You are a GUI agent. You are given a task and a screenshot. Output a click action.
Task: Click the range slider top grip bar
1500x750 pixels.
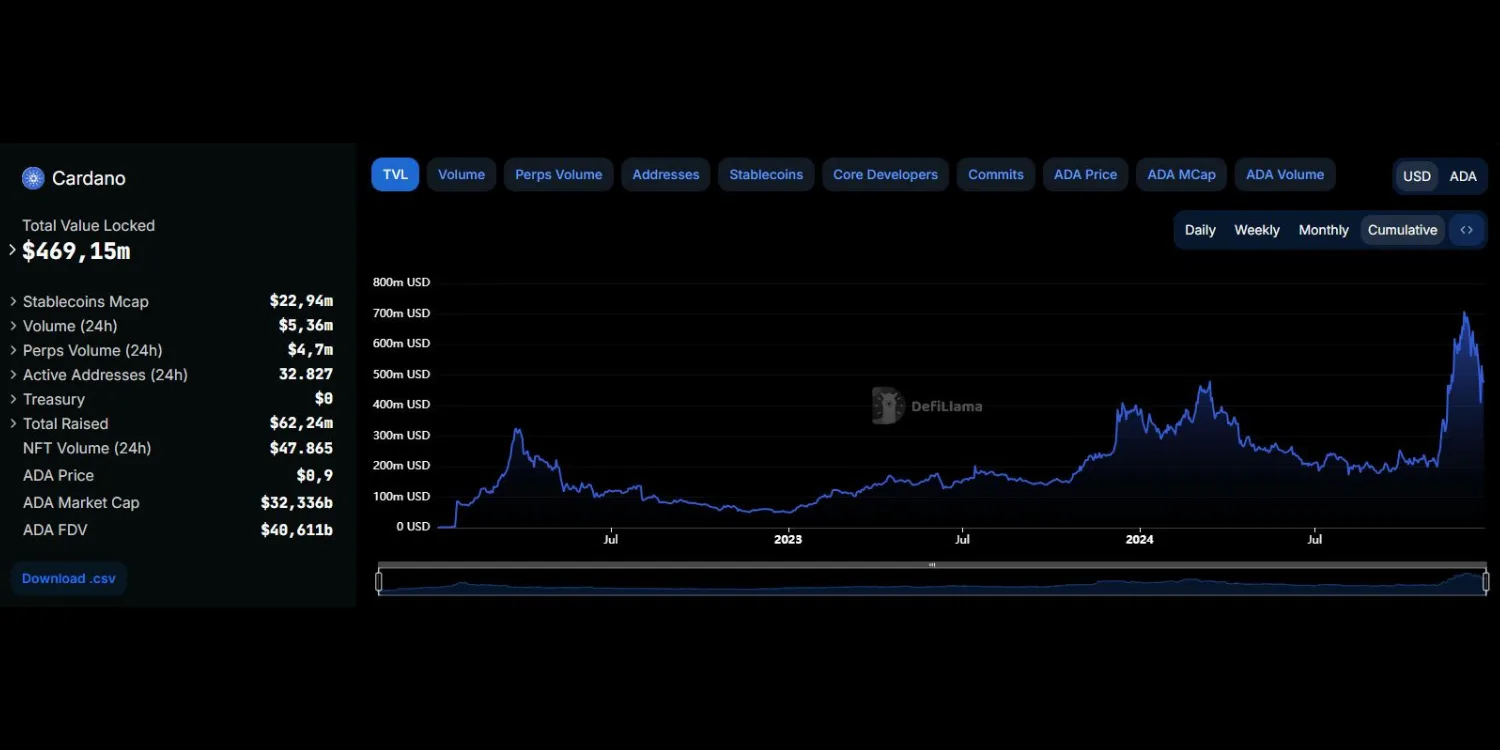932,565
